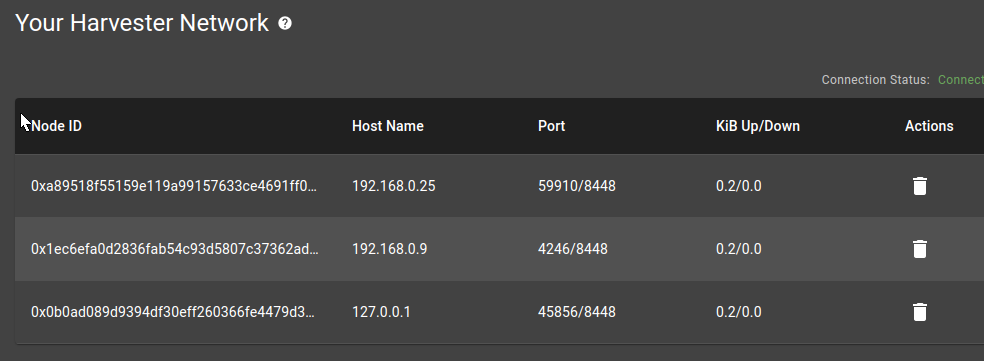
Task: Click the green connection status text
Action: 961,80
